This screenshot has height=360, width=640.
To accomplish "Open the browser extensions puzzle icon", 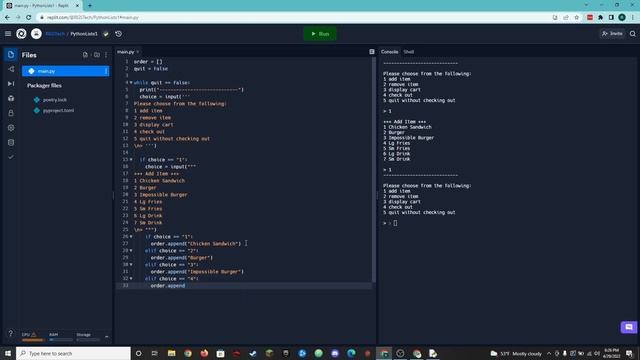I will tap(600, 18).
